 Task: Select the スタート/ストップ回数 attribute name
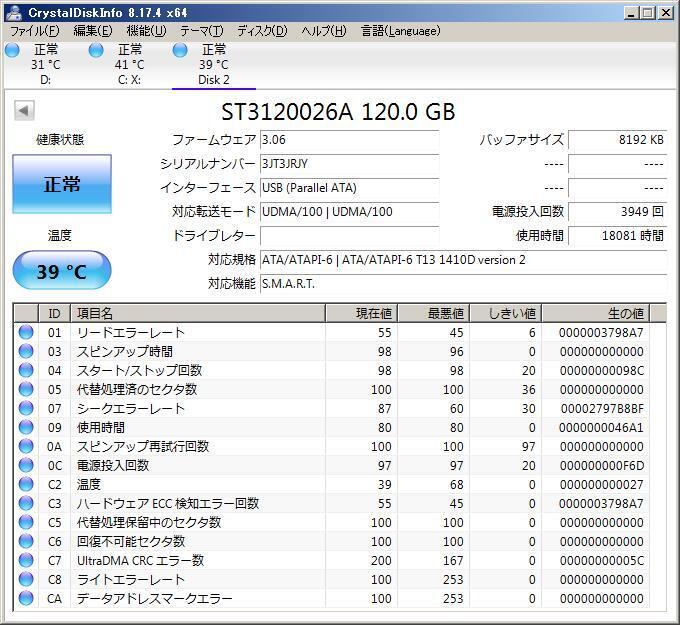pyautogui.click(x=140, y=370)
